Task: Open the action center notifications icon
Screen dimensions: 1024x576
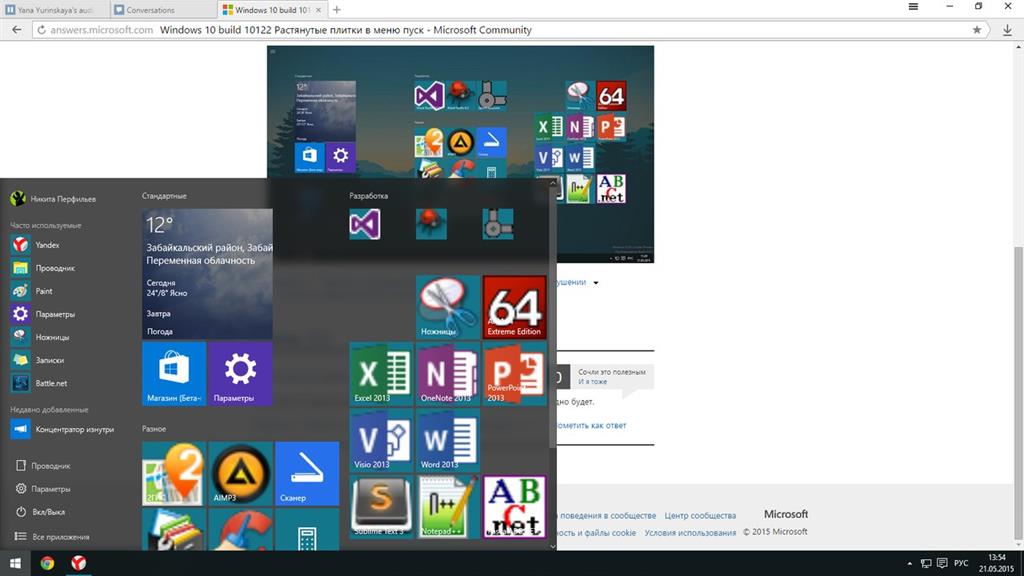Action: click(x=942, y=563)
